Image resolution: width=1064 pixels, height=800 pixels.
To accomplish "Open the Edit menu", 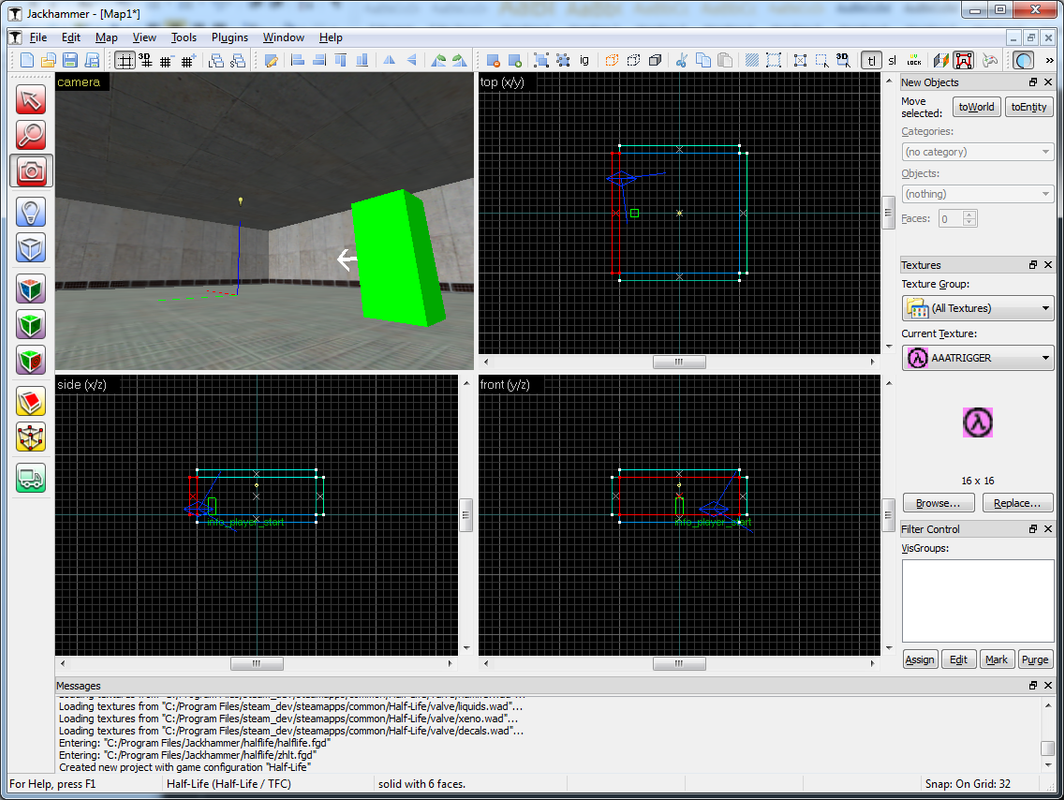I will click(71, 37).
